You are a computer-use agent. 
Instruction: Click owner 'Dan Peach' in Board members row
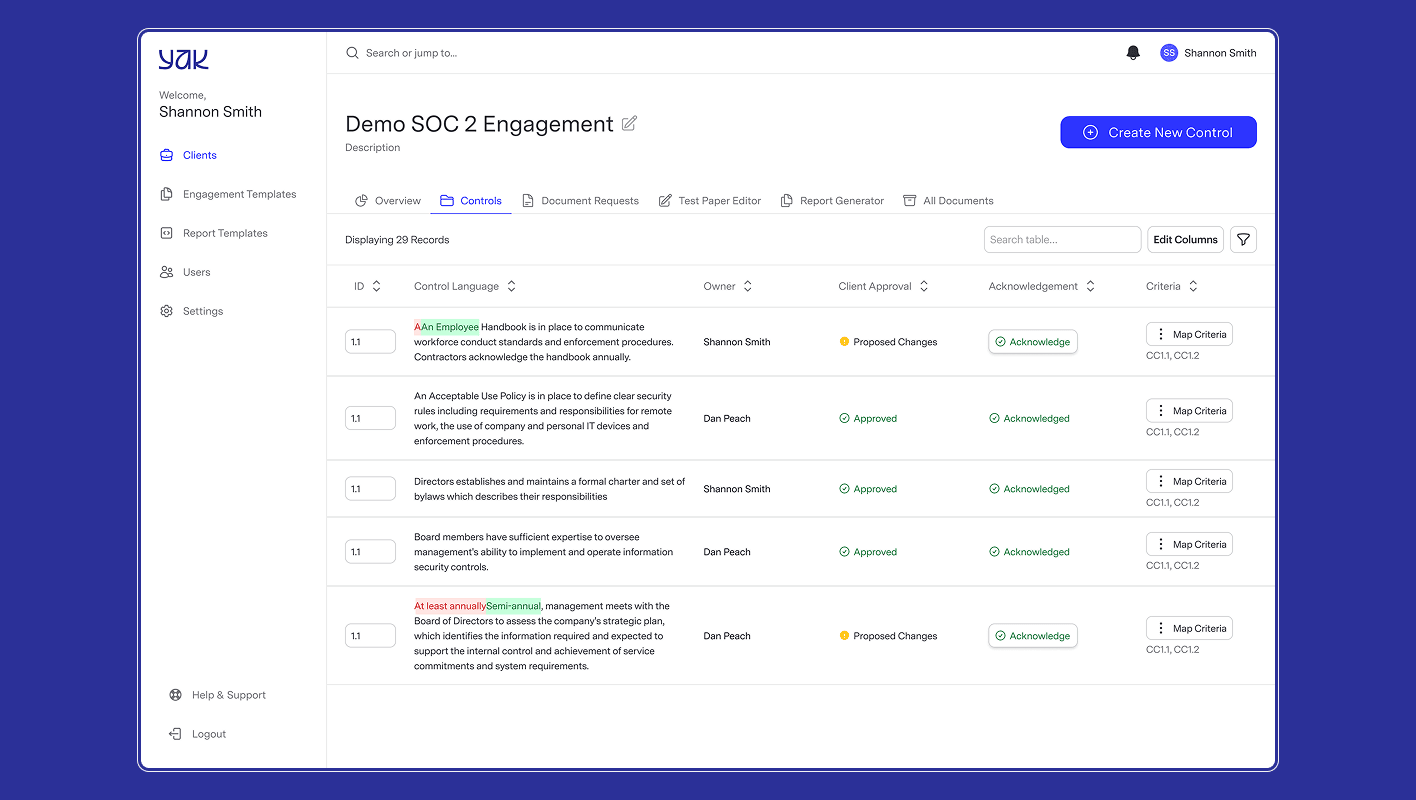coord(727,552)
